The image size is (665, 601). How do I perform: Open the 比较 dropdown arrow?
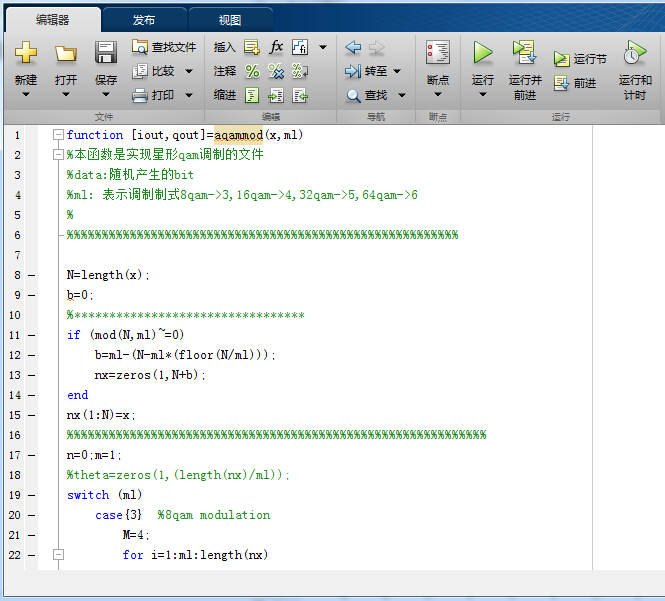pos(189,71)
